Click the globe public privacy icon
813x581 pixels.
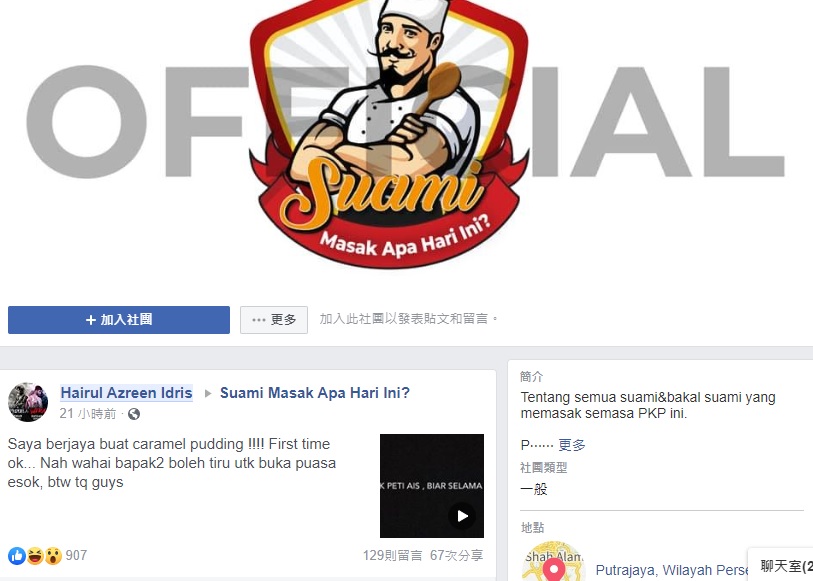(134, 414)
